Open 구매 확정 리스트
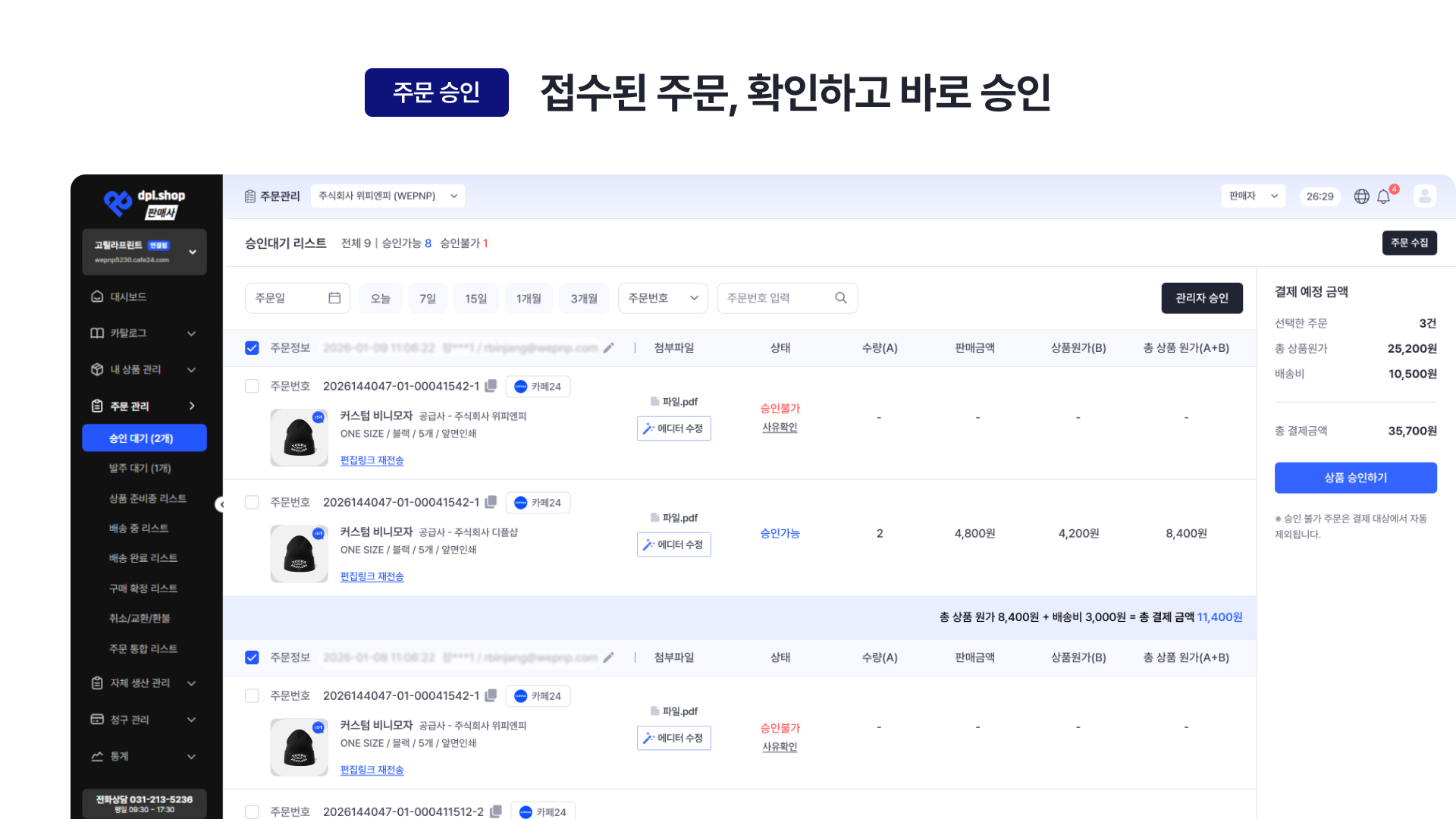Image resolution: width=1456 pixels, height=819 pixels. pos(143,588)
